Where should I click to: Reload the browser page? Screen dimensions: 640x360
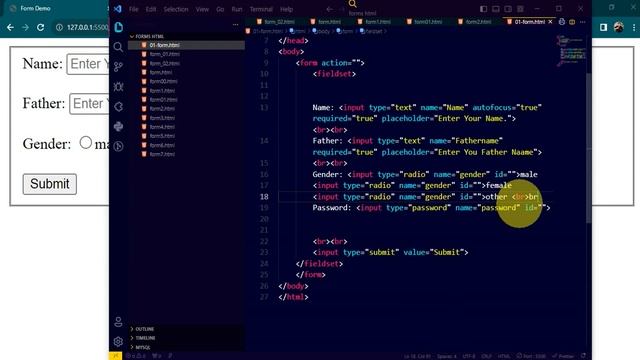(x=40, y=27)
